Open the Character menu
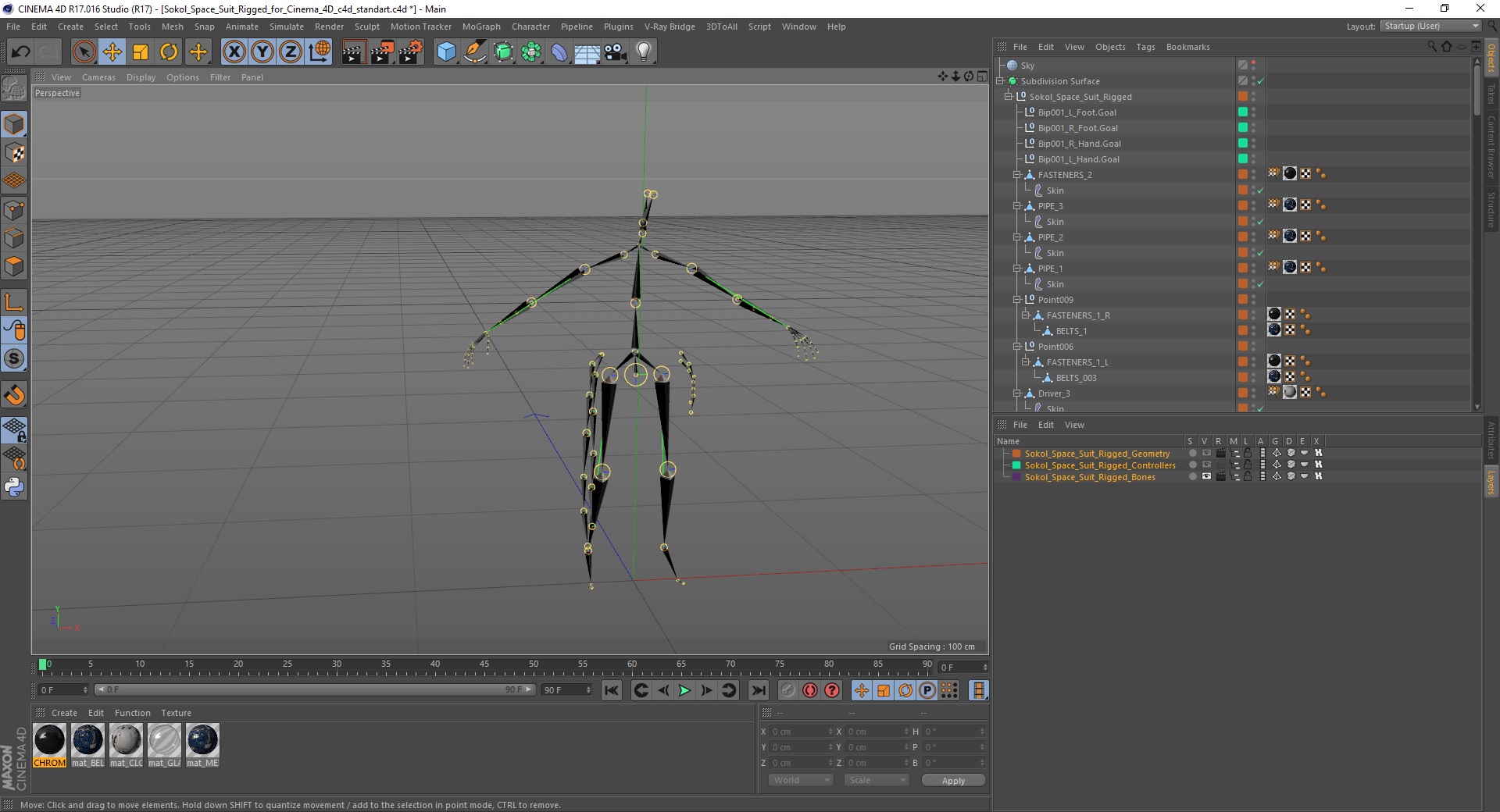This screenshot has height=812, width=1500. (530, 27)
